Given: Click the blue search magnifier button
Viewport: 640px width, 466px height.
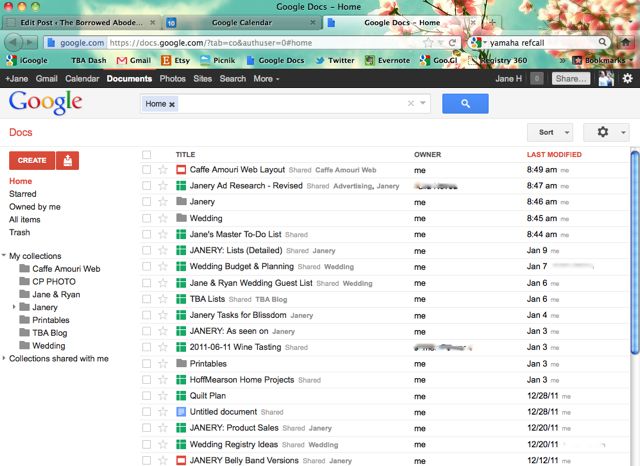Looking at the screenshot, I should (465, 104).
